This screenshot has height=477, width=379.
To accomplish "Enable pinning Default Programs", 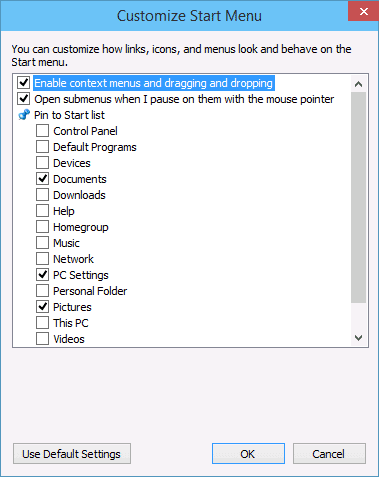I will tap(42, 147).
